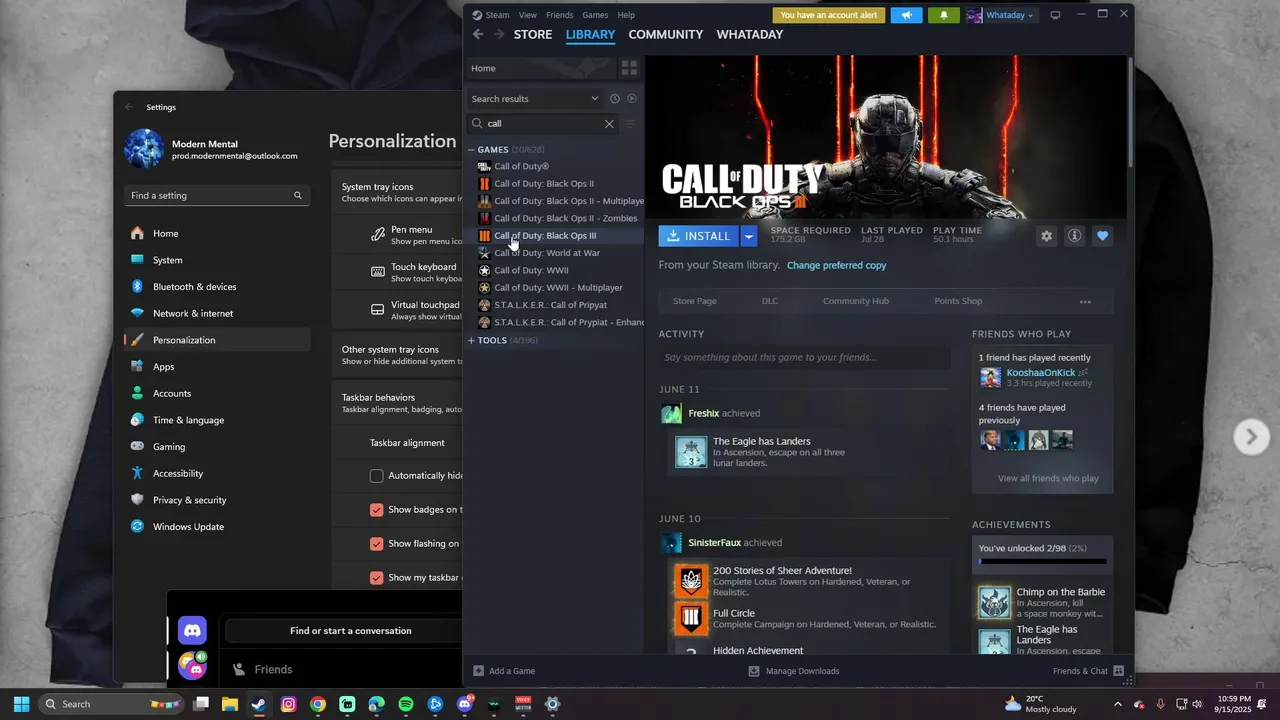Show hidden system tray icons chevron
This screenshot has height=720, width=1280.
pos(1118,704)
